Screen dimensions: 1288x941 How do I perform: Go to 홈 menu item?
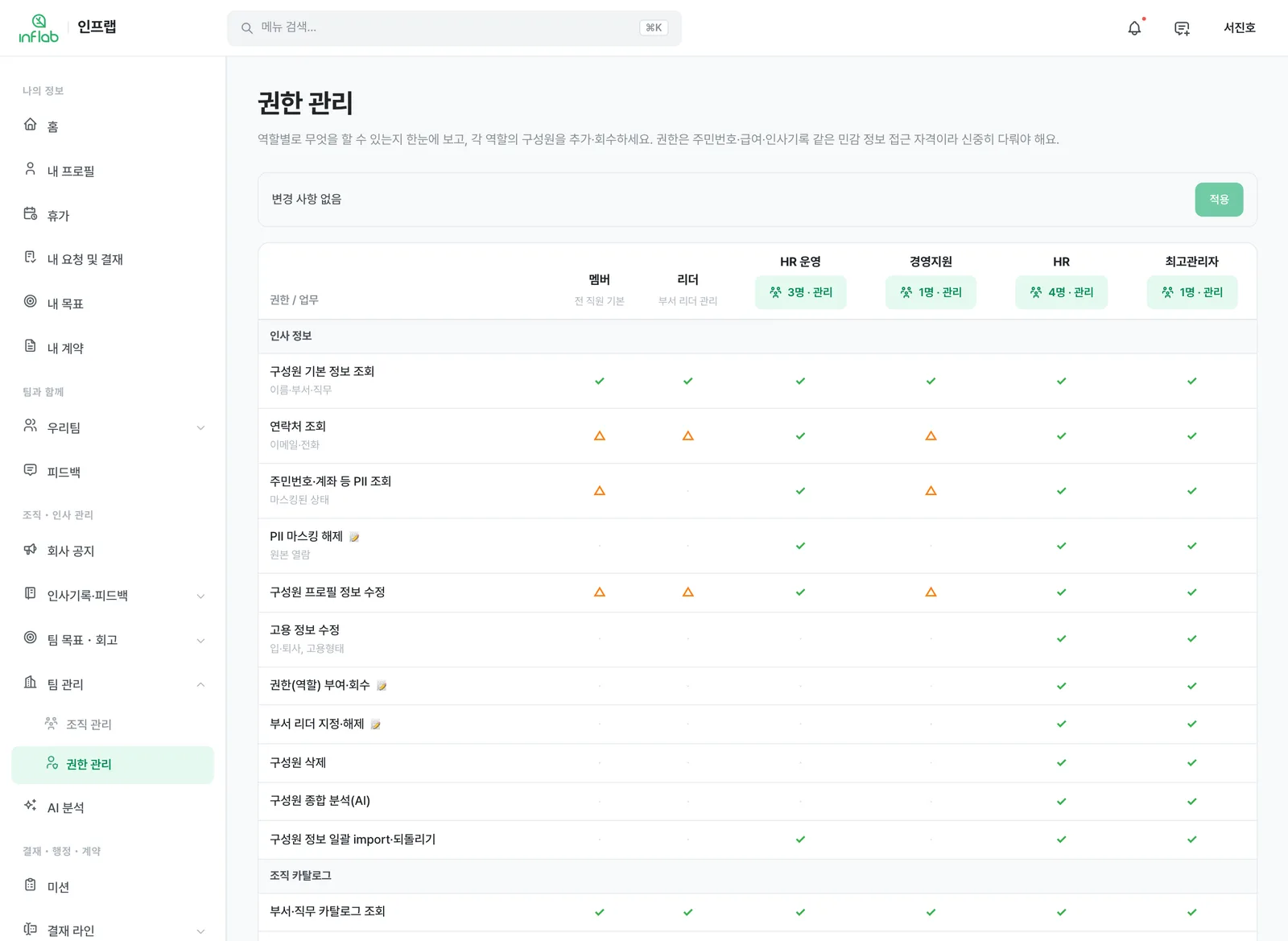[113, 126]
